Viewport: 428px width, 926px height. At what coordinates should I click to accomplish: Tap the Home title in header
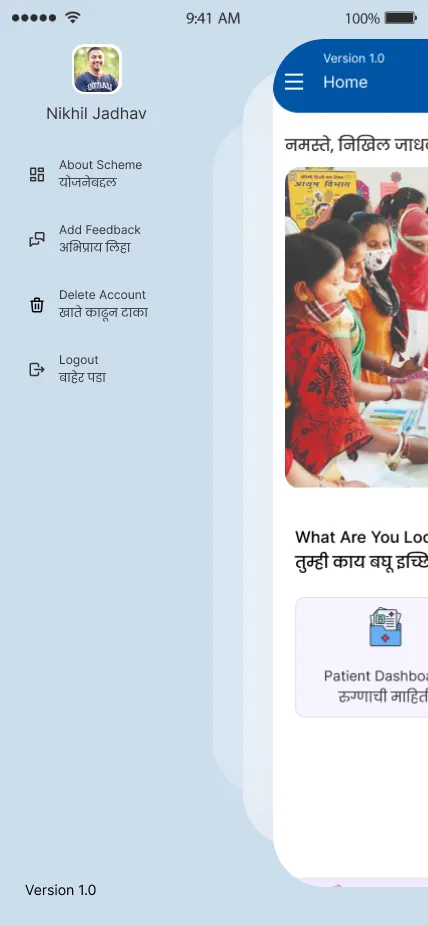(x=345, y=82)
